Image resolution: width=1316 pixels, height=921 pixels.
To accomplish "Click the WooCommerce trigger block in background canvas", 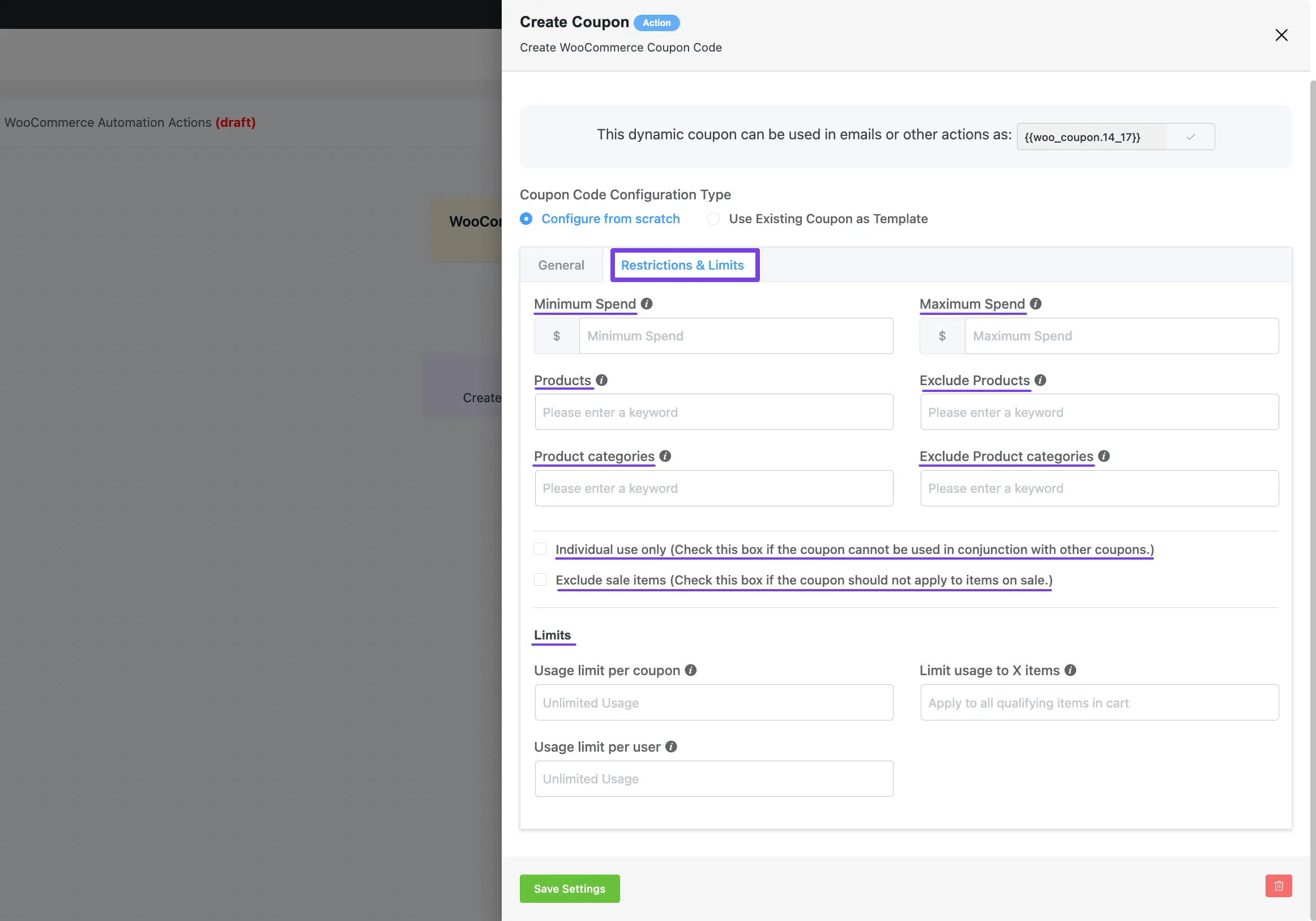I will click(467, 229).
